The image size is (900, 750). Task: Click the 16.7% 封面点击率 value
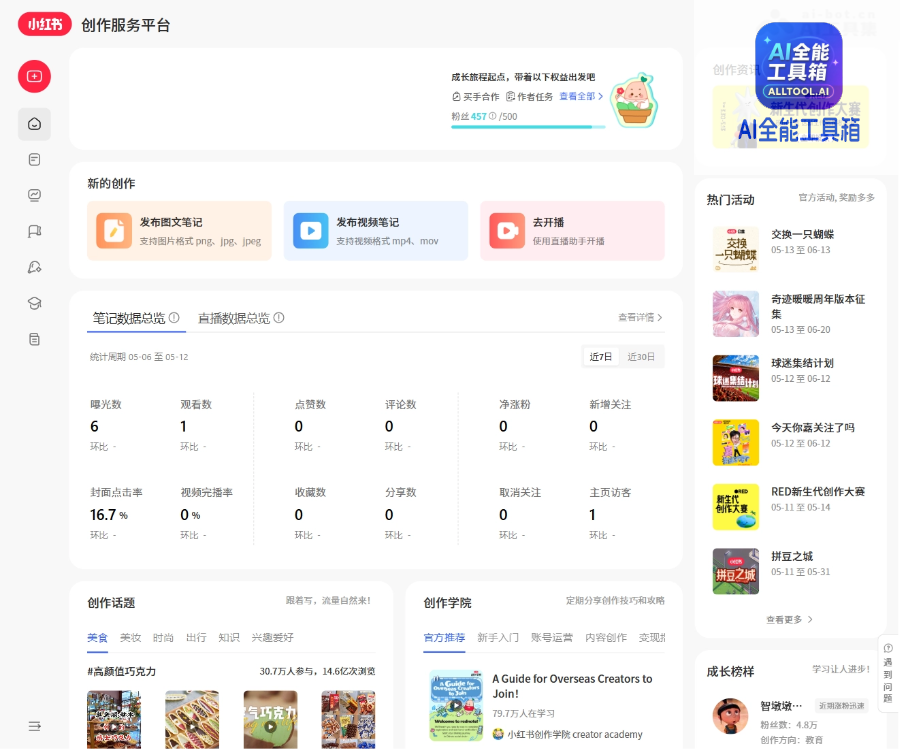(x=108, y=515)
